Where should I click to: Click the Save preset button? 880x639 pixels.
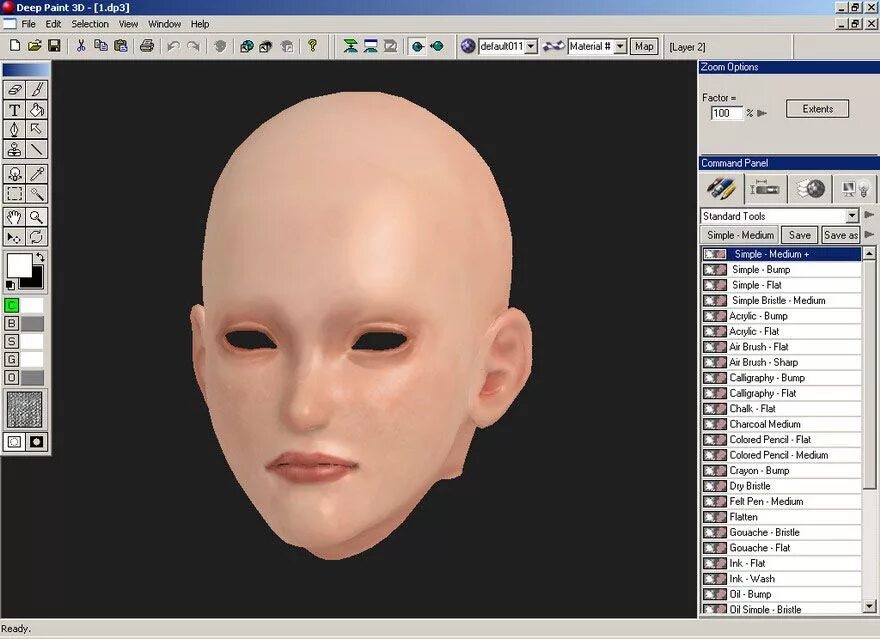(x=799, y=235)
